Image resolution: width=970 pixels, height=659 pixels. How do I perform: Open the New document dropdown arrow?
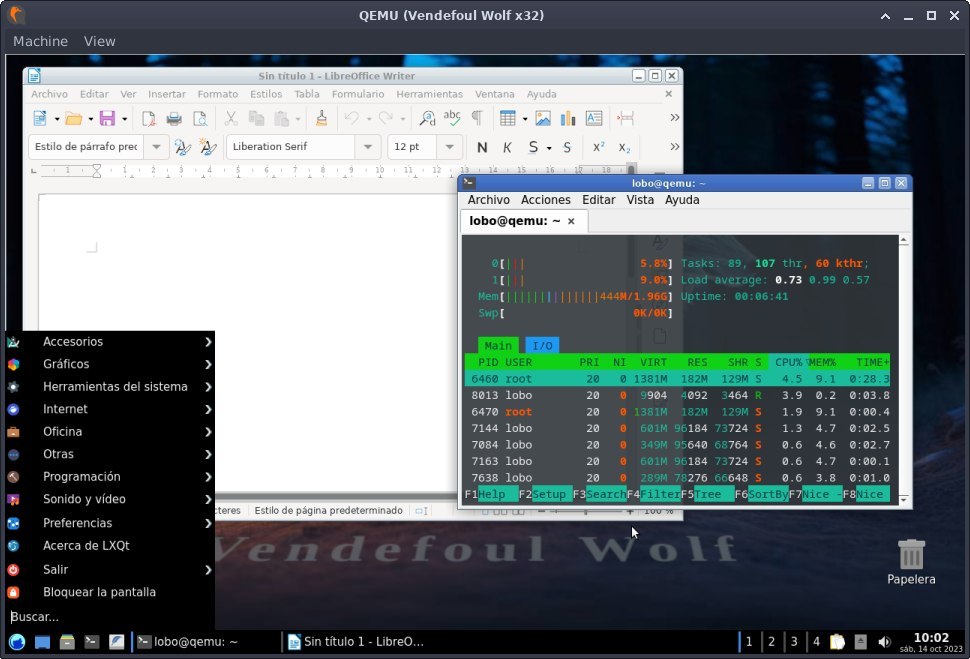tap(56, 118)
